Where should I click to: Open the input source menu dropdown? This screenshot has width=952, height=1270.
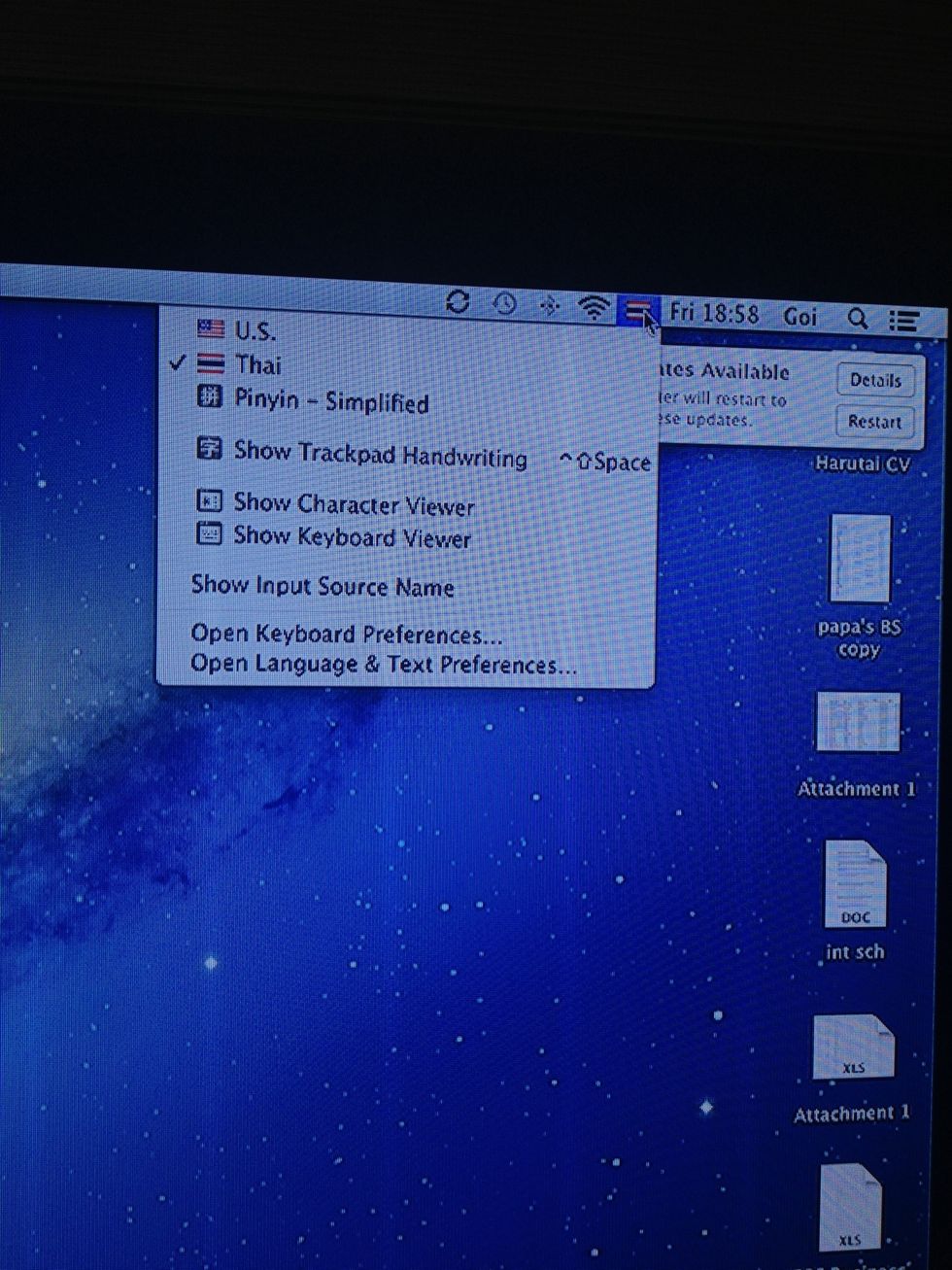638,309
